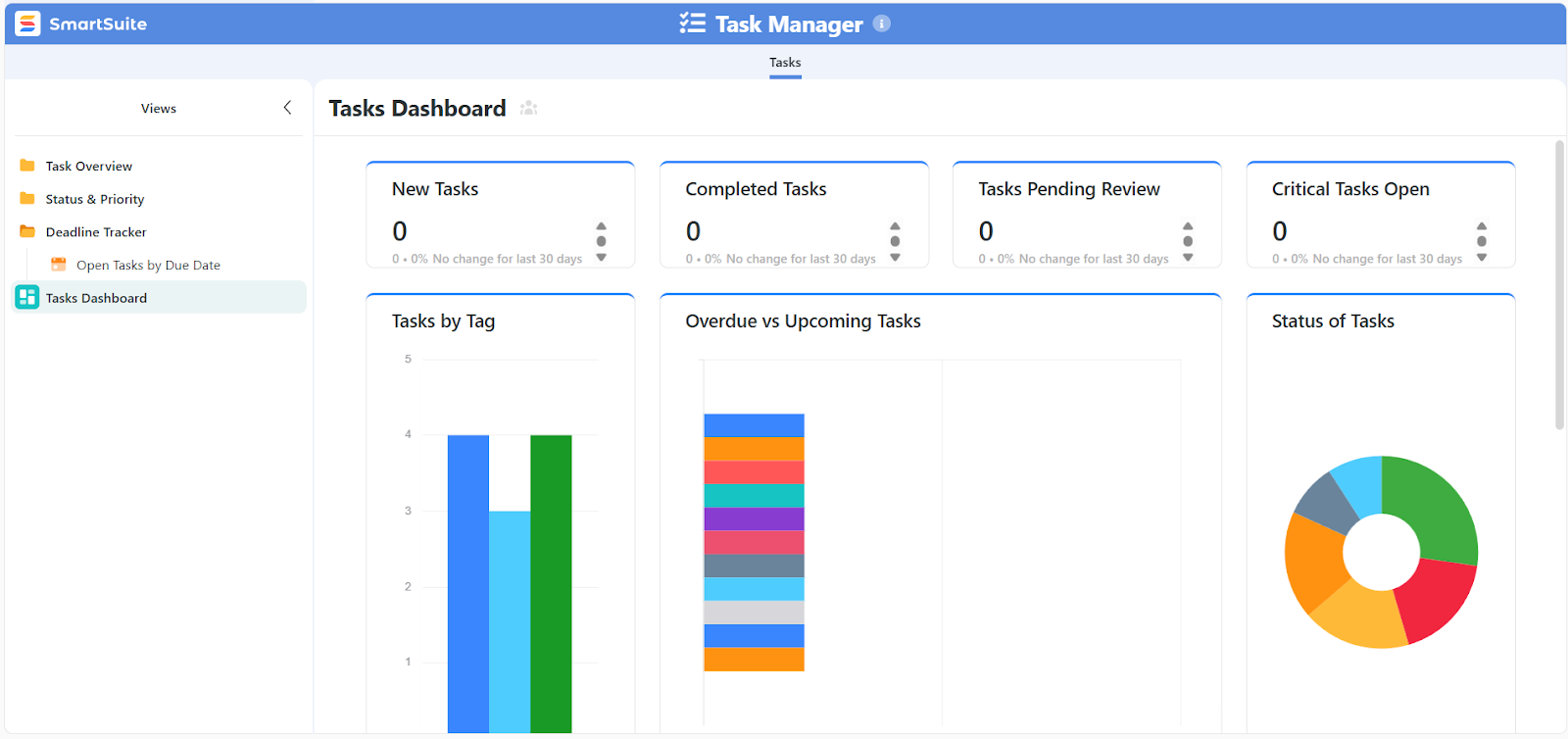Click the light blue bar in Tasks by Tag

click(510, 621)
